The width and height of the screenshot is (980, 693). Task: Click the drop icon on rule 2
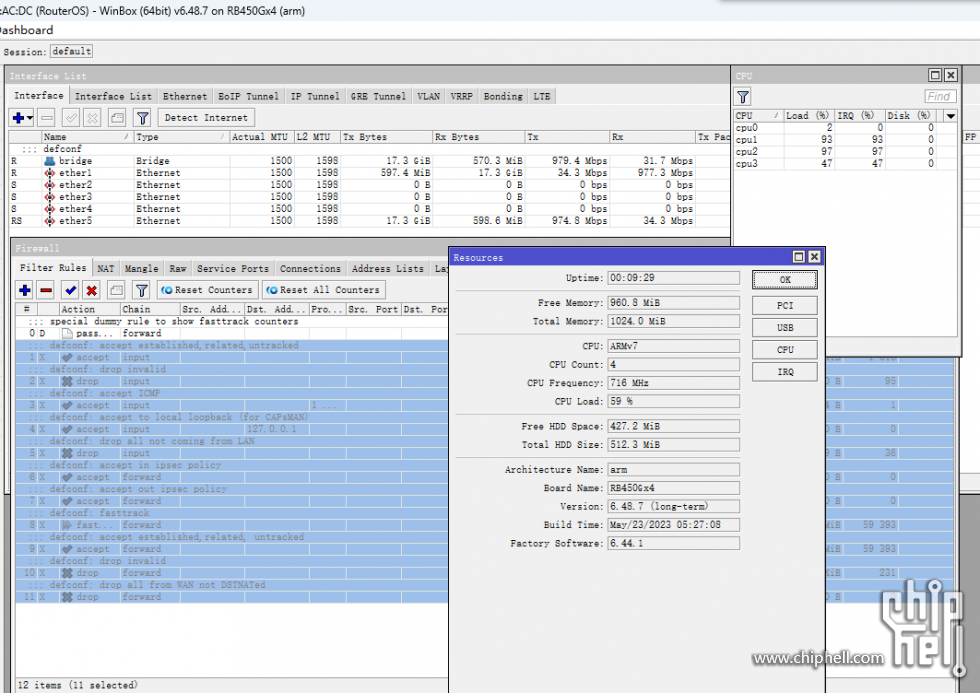pyautogui.click(x=68, y=381)
